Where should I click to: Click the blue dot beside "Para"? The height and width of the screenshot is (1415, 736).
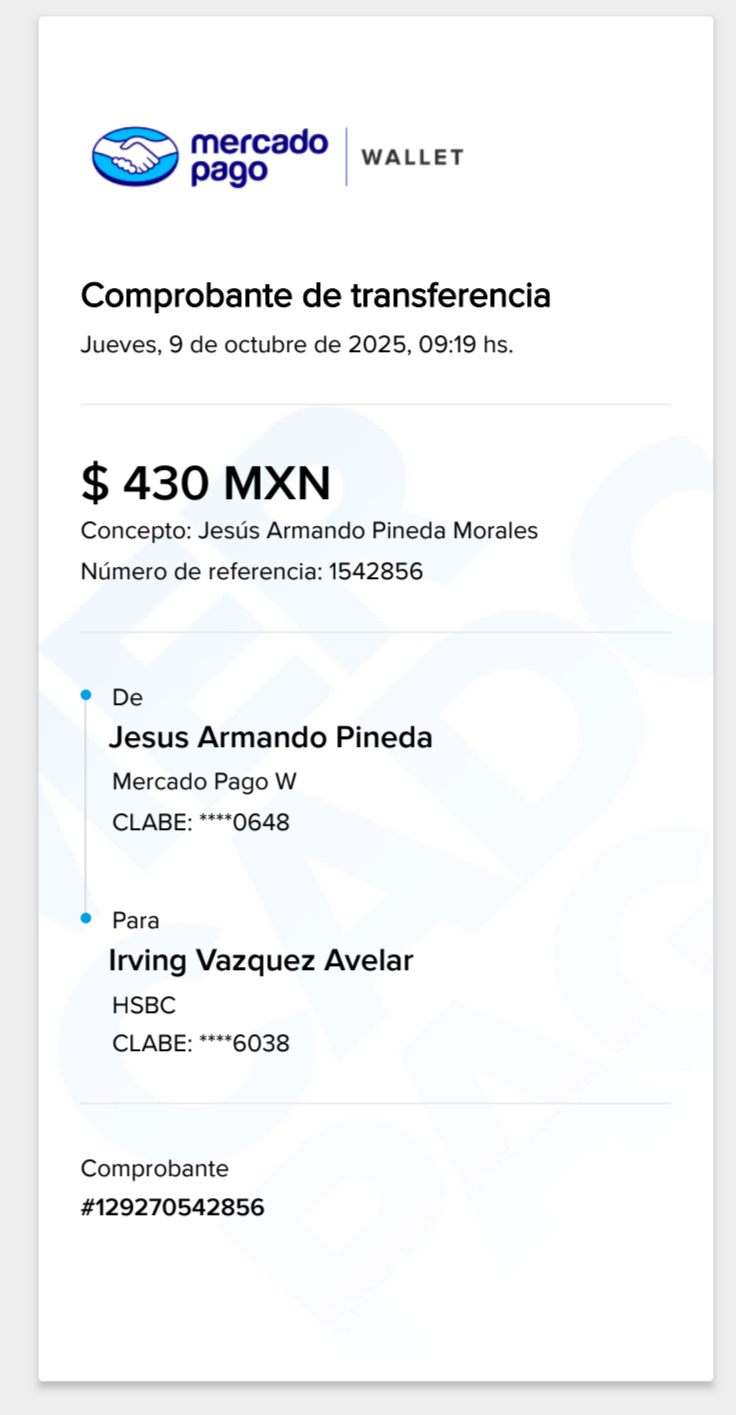click(x=86, y=917)
